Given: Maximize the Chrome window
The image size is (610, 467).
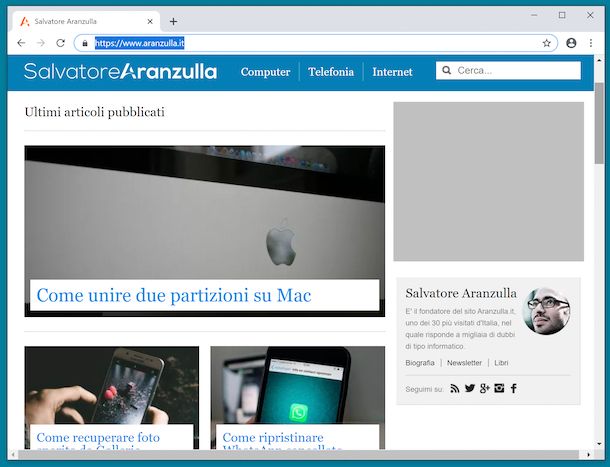Looking at the screenshot, I should (x=562, y=15).
